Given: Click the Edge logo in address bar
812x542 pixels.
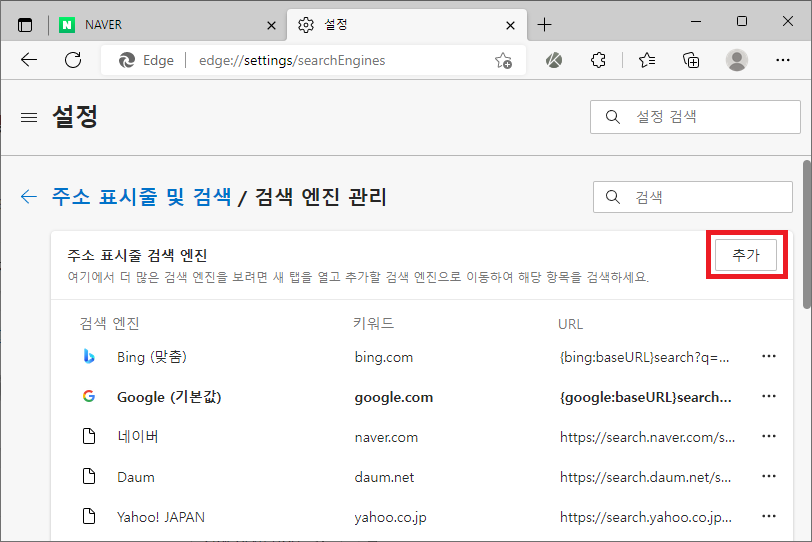Looking at the screenshot, I should [x=127, y=61].
